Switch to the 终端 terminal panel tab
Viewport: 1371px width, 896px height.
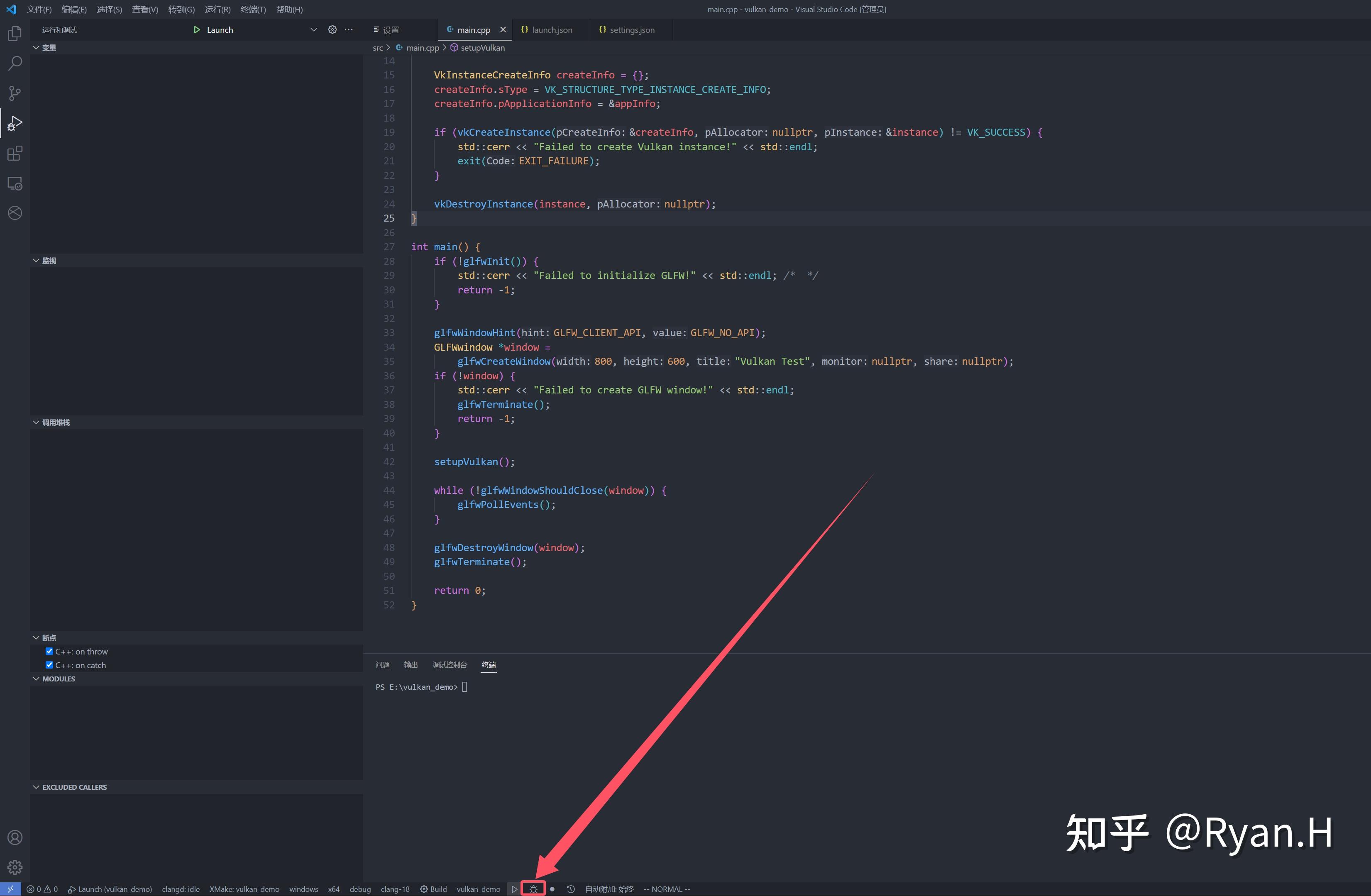489,665
